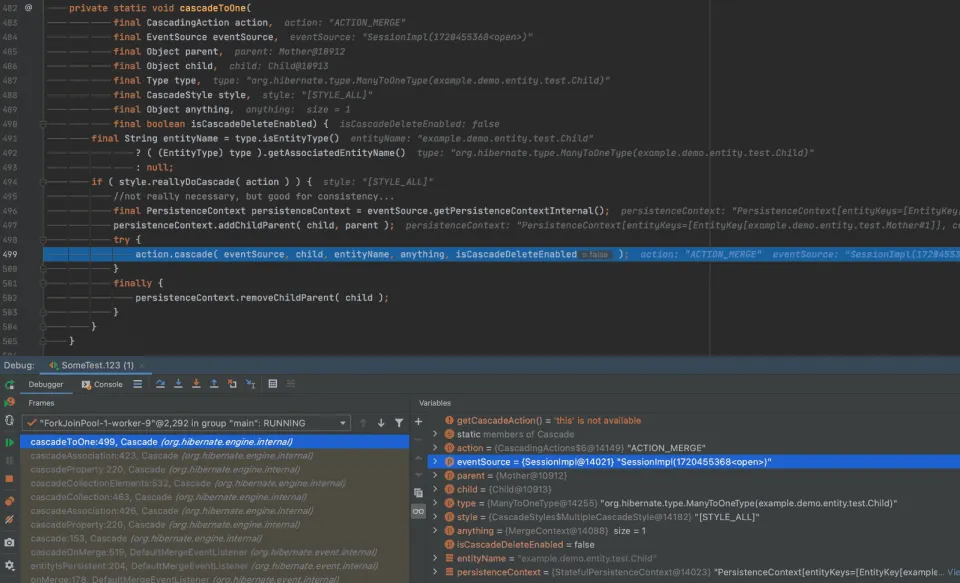Collapse the try block fold marker at line 498

tap(43, 240)
